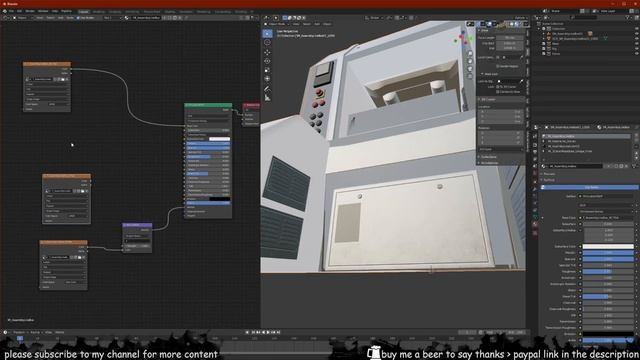640x360 pixels.
Task: Hide the Collection row via eye icon
Action: click(636, 29)
